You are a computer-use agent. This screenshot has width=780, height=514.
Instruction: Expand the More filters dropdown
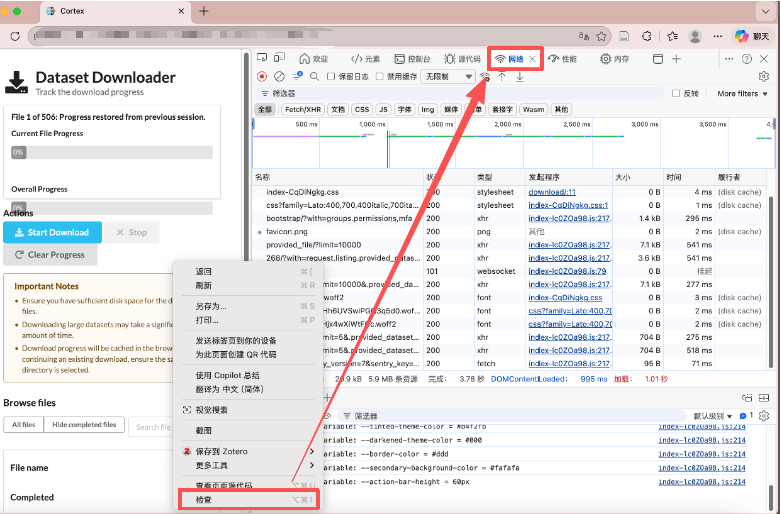(742, 93)
